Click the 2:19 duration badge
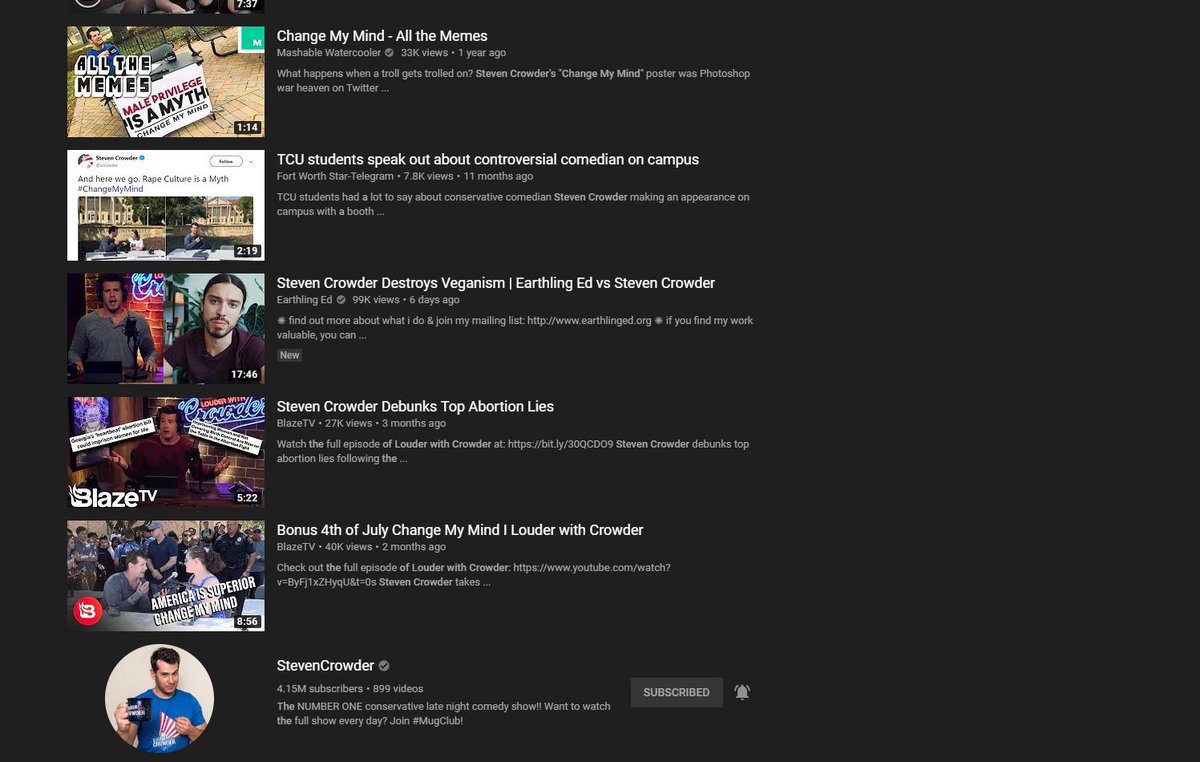1200x762 pixels. [247, 251]
